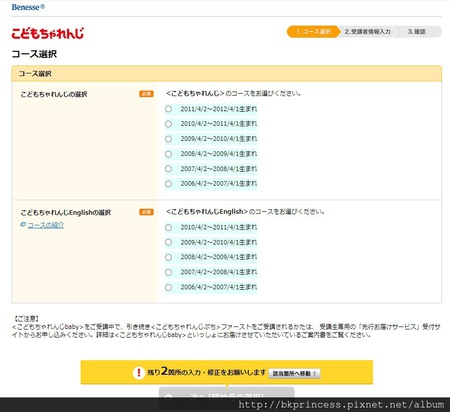450x412 pixels.
Task: Choose 2006/4/2~2007/4/1 radio in English course section
Action: click(168, 287)
